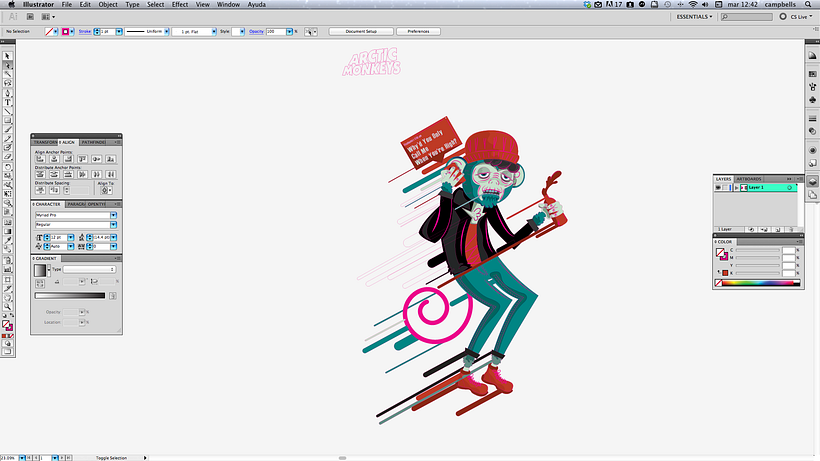Viewport: 820px width, 461px height.
Task: Select the Eyedropper tool
Action: tap(7, 240)
